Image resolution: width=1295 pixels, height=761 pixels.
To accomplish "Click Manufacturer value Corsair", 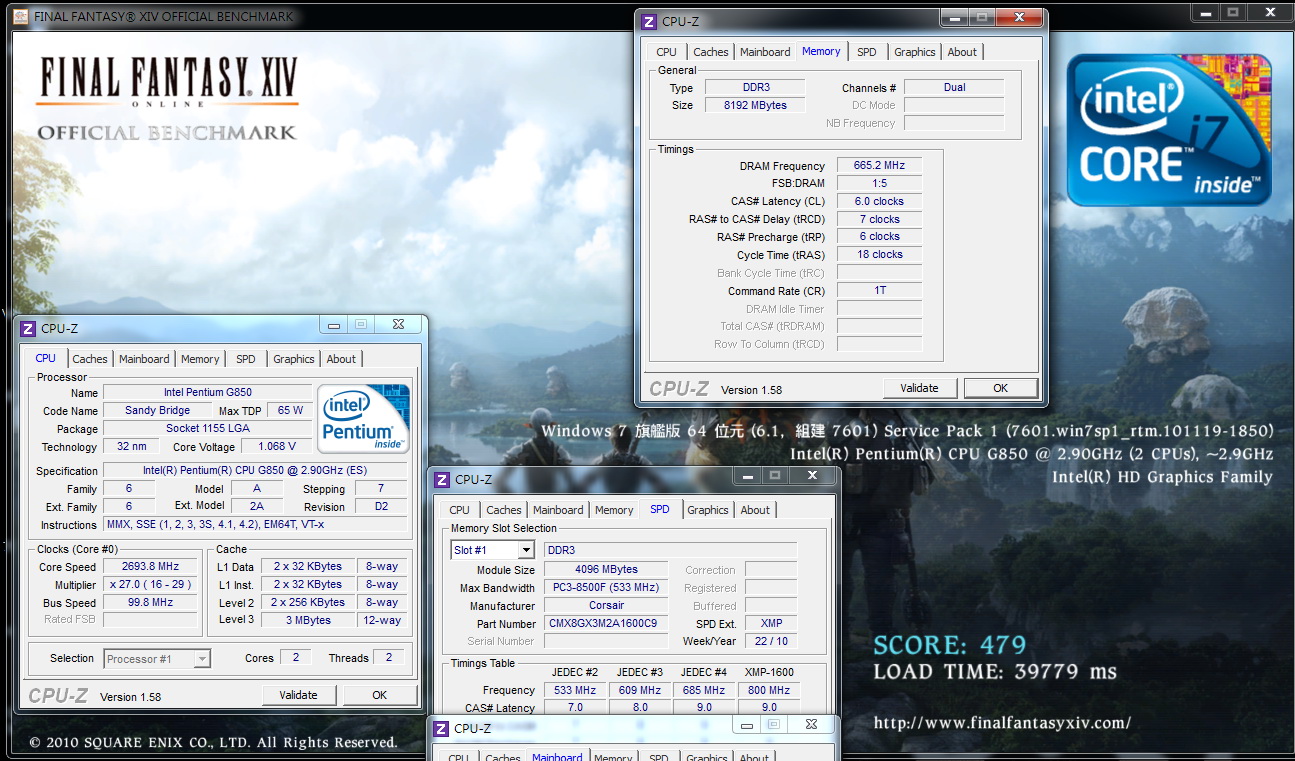I will 606,606.
